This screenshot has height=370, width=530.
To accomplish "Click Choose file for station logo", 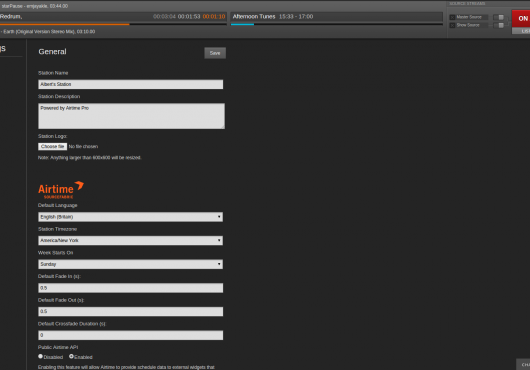I will pyautogui.click(x=52, y=146).
